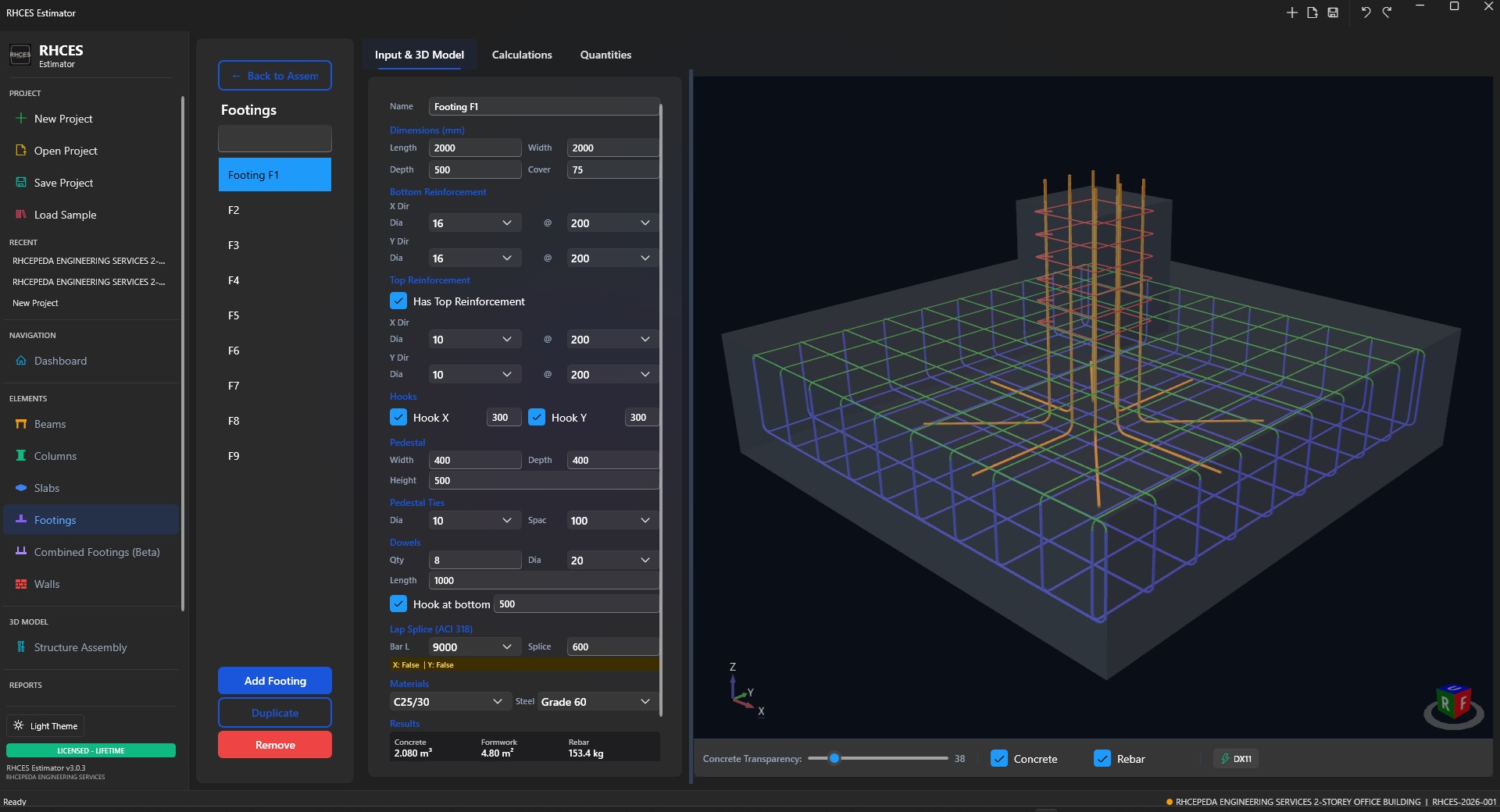Viewport: 1500px width, 812px height.
Task: Click the Footings element icon
Action: (x=21, y=519)
